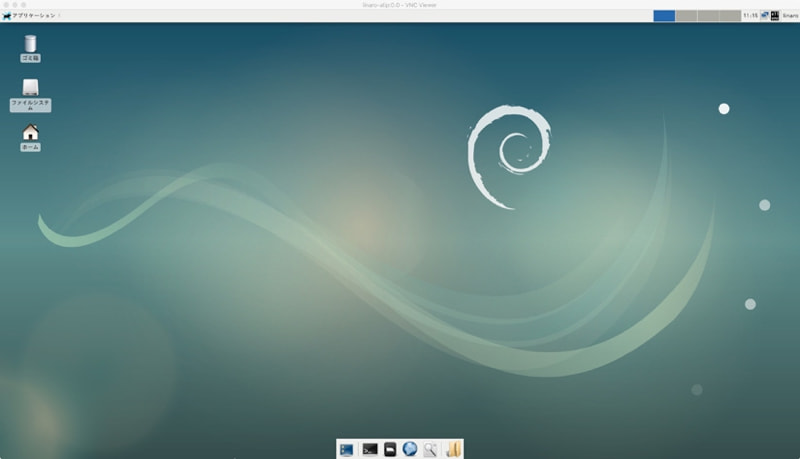This screenshot has width=800, height=459.
Task: Switch to the third workspace
Action: coord(708,16)
